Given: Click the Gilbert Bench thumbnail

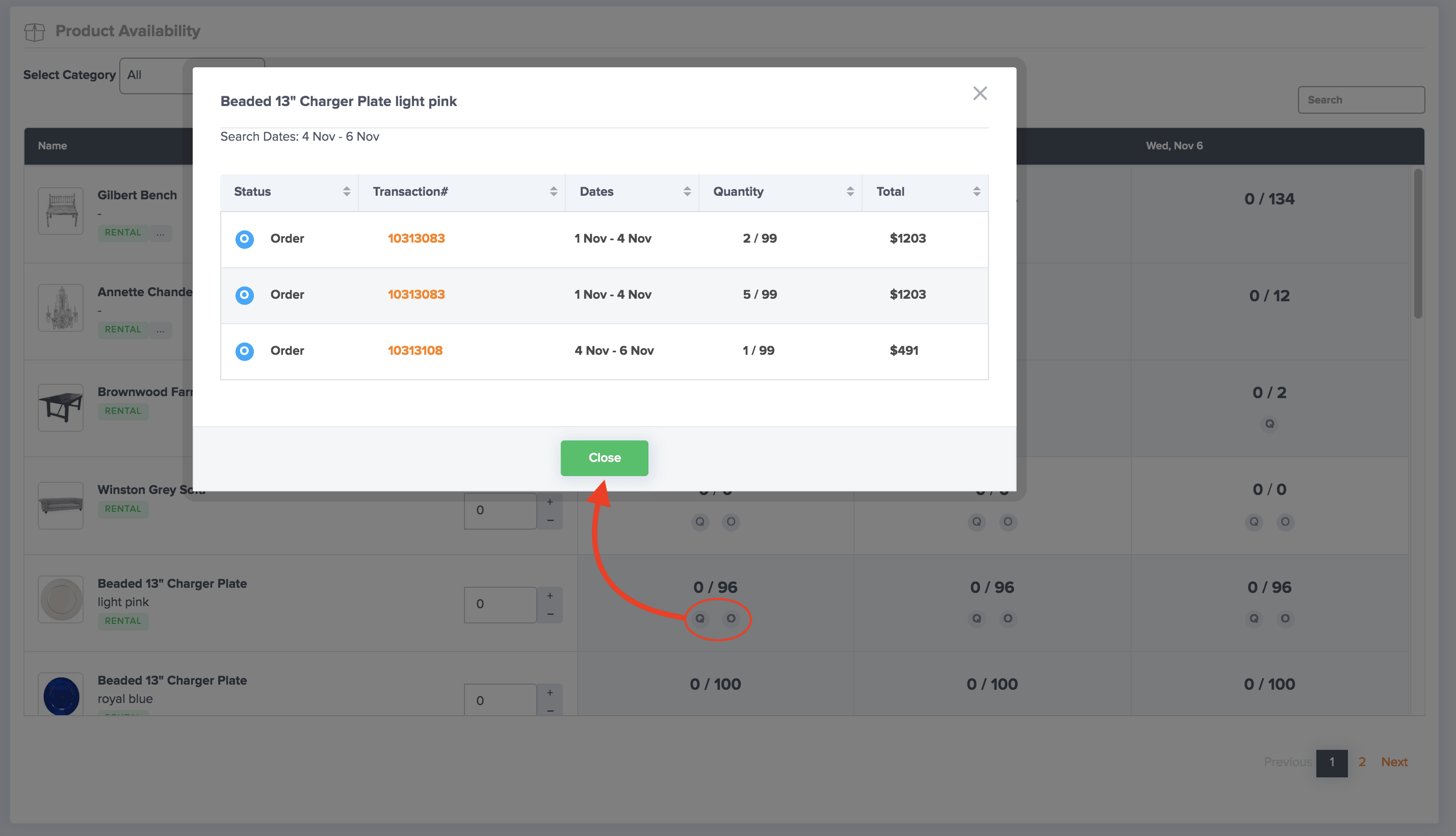Looking at the screenshot, I should (61, 211).
